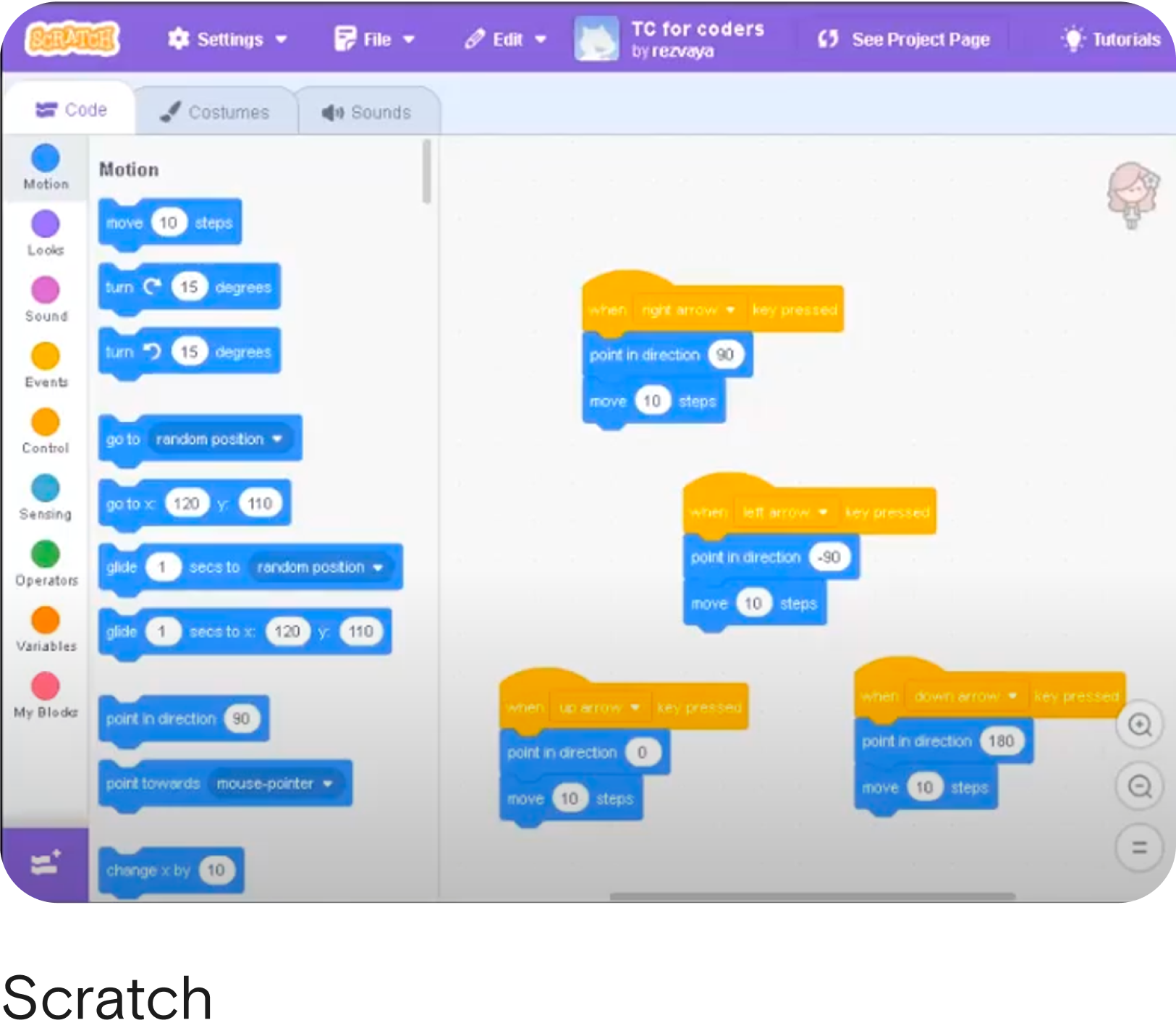Select the Sensing block category
Screen dimensions: 1176x1036
pos(46,497)
